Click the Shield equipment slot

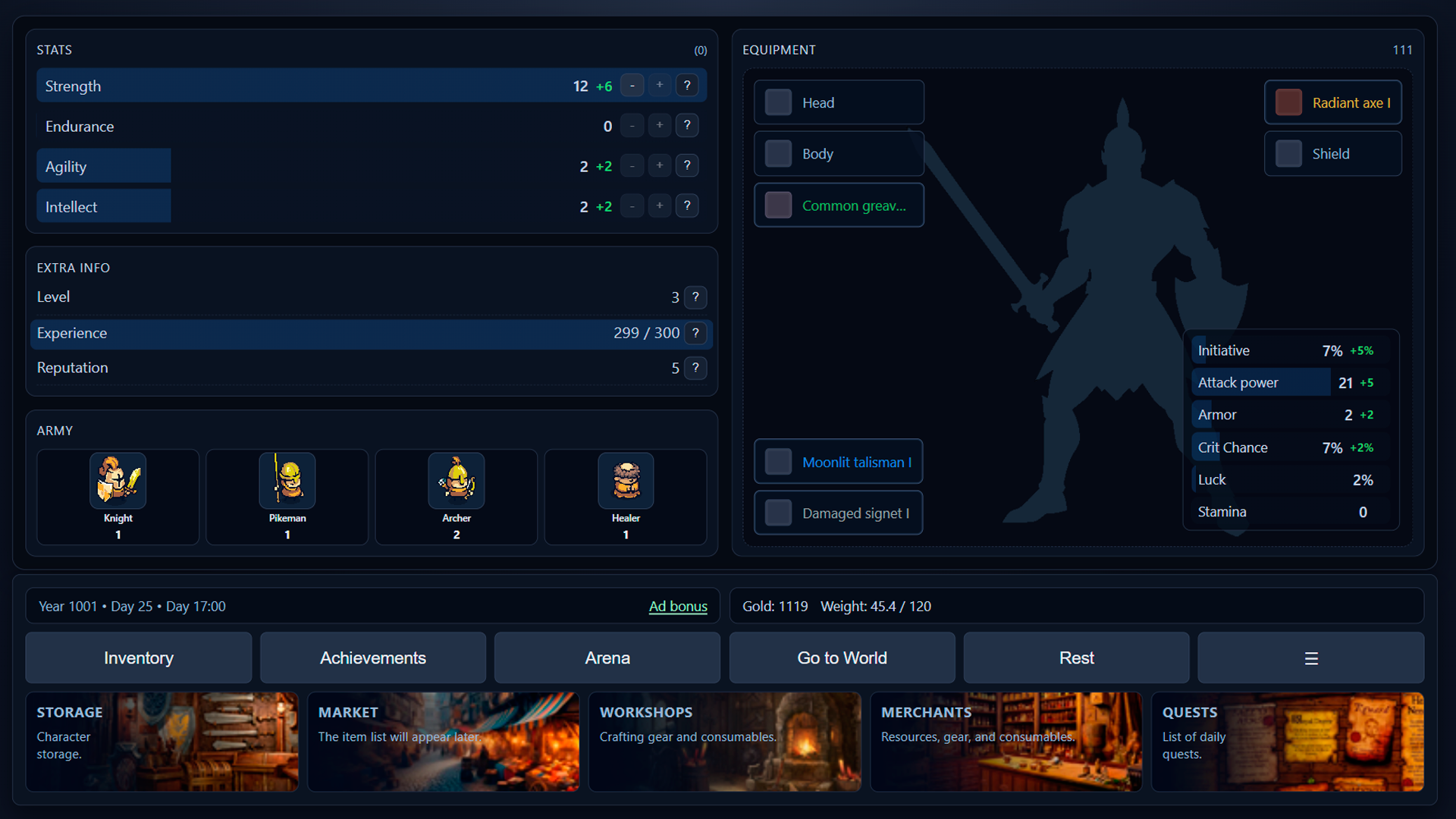(x=1332, y=153)
